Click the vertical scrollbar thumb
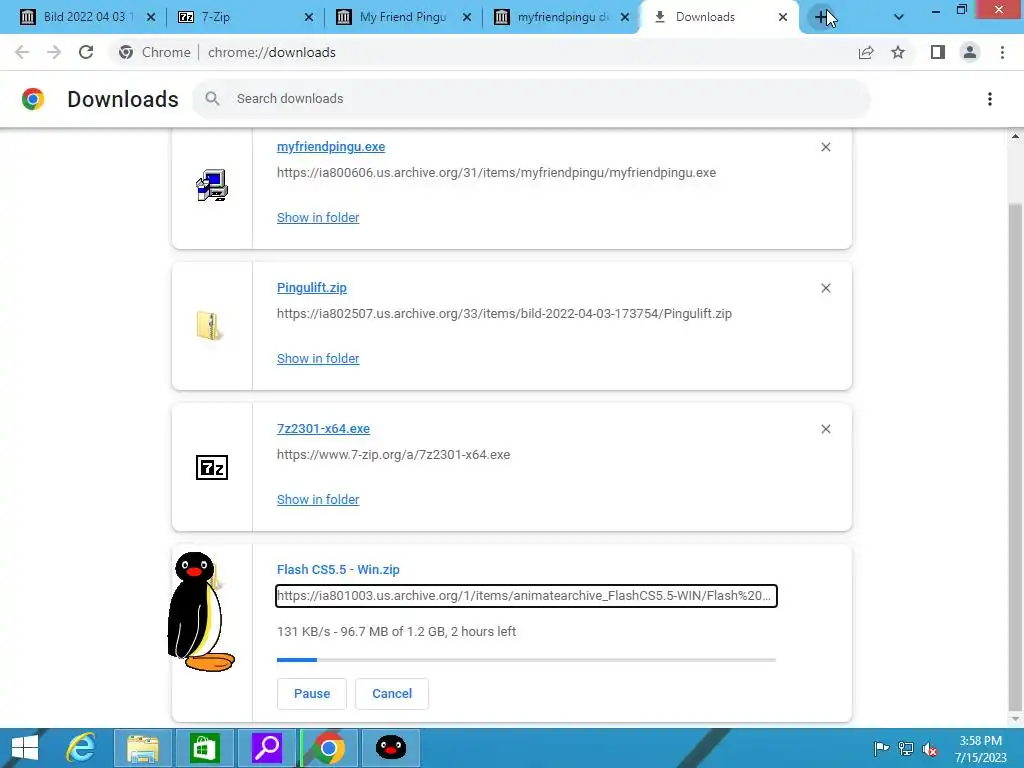 (1015, 457)
